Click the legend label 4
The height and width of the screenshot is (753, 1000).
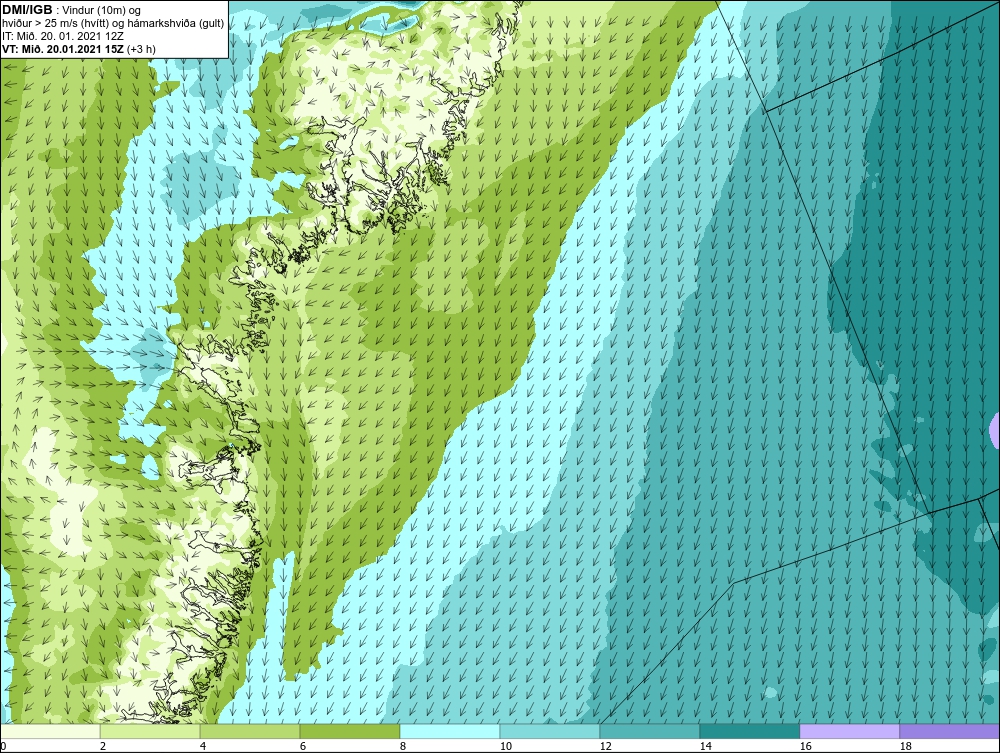pos(203,746)
